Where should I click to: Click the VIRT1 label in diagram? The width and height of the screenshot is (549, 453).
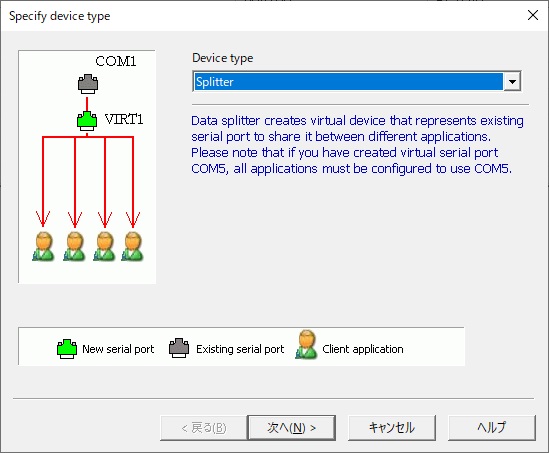tap(124, 119)
